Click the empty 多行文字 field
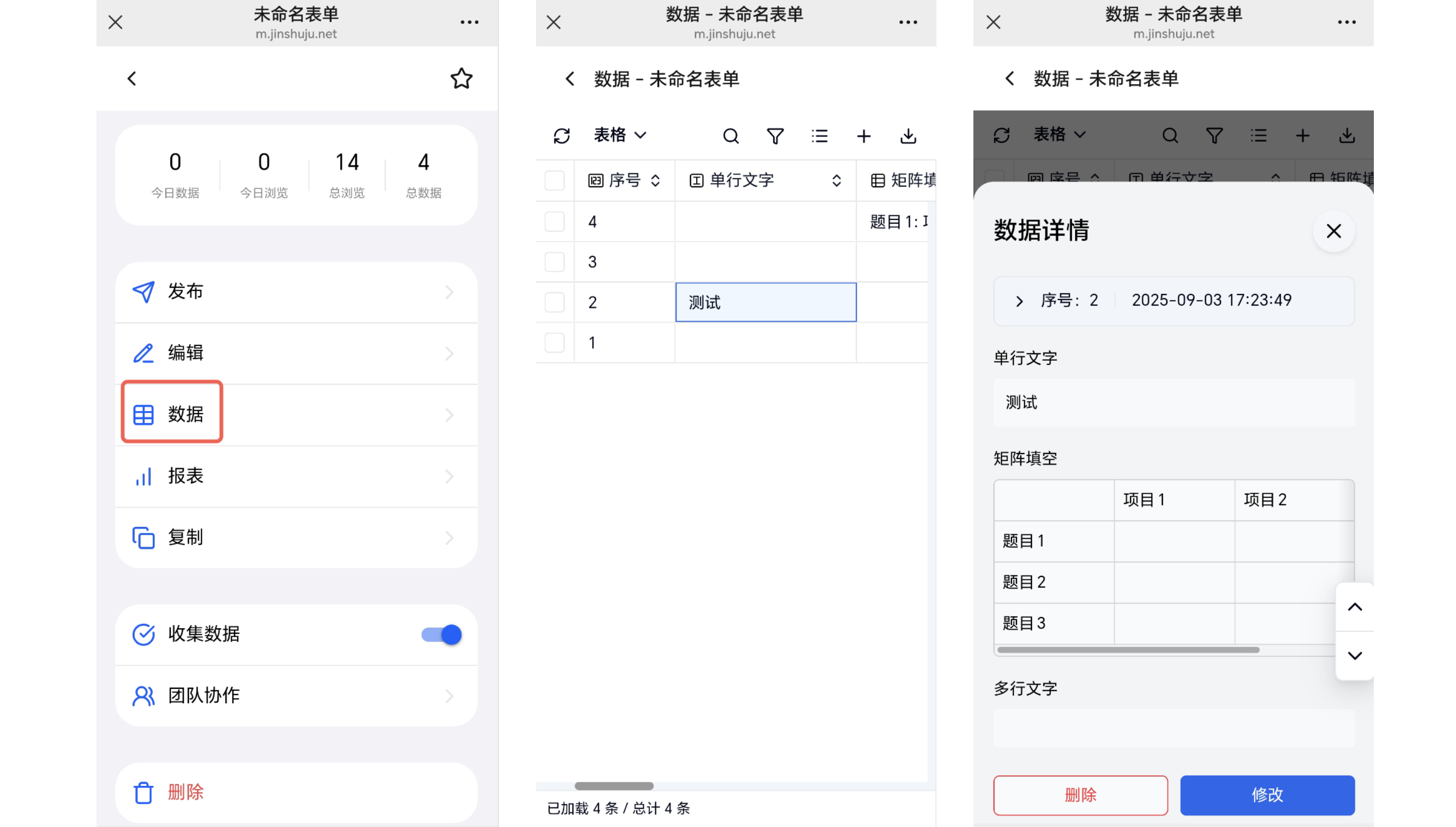Screen dimensions: 1456x827 click(x=1173, y=729)
